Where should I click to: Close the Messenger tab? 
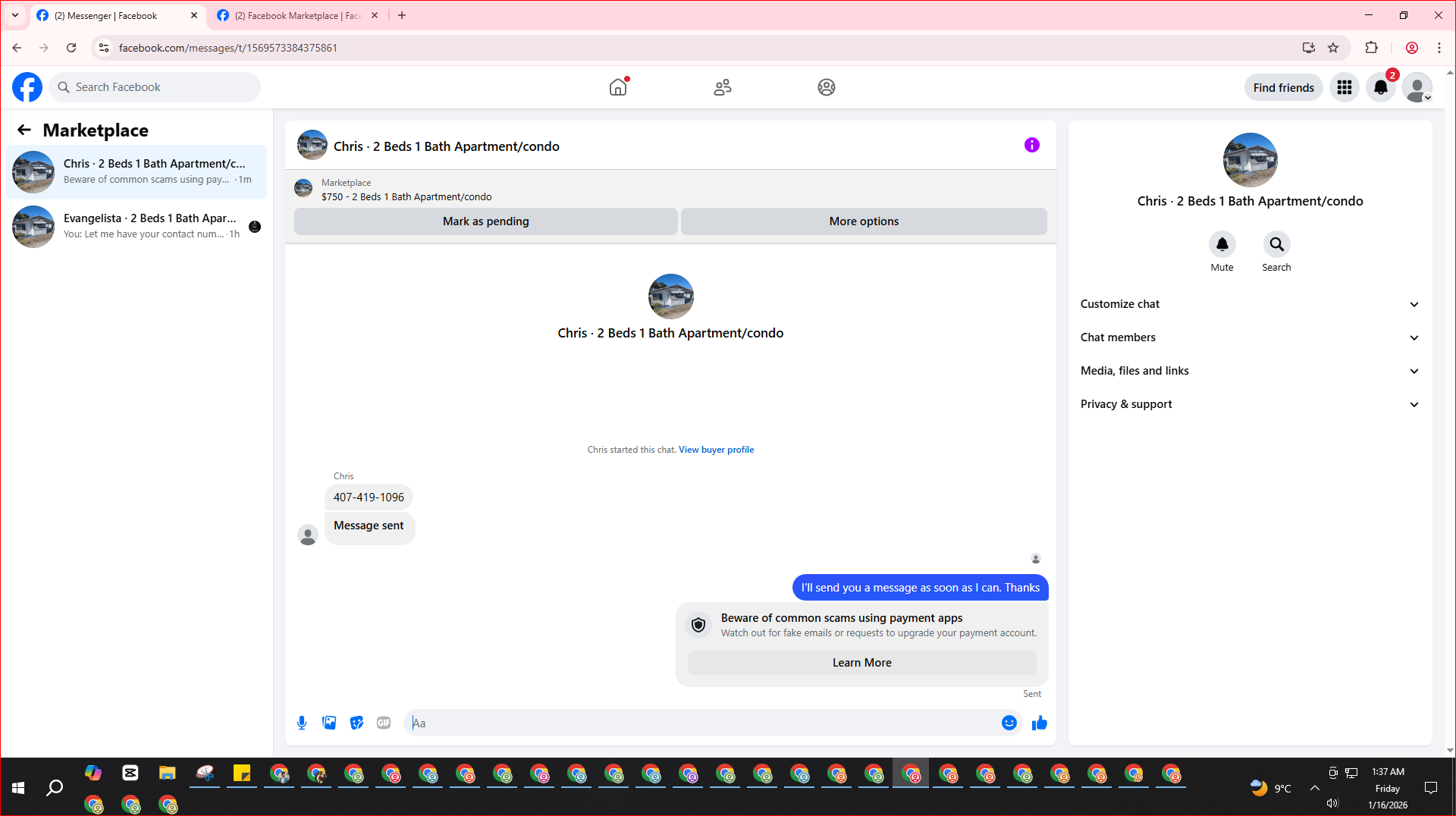(x=194, y=15)
